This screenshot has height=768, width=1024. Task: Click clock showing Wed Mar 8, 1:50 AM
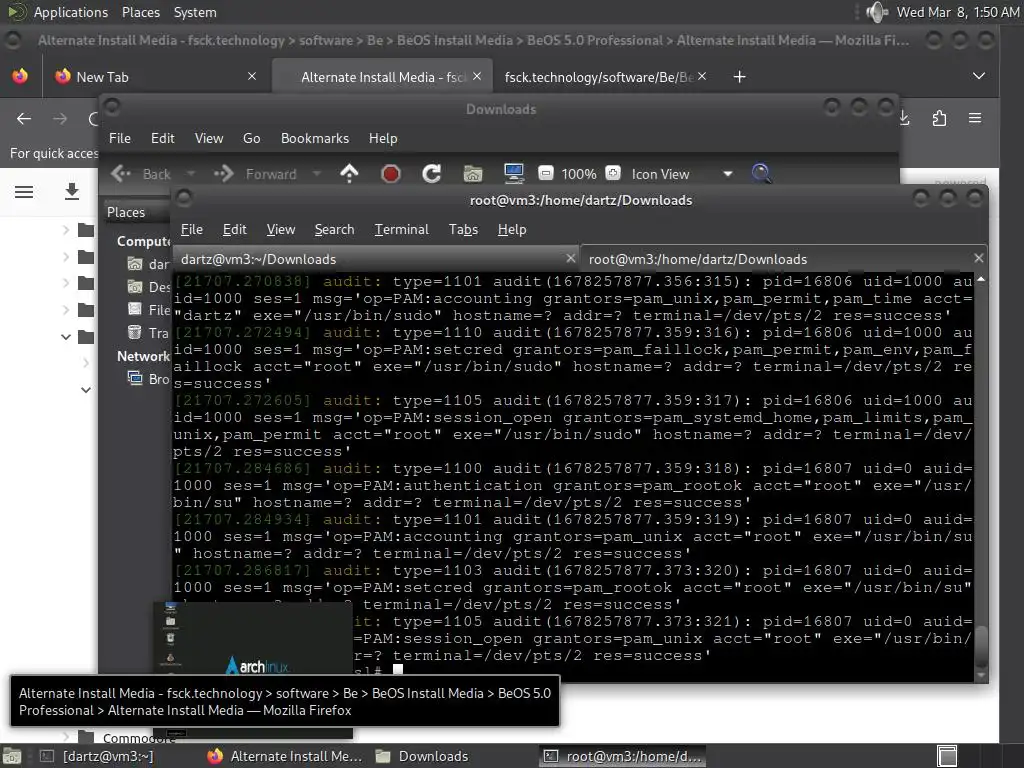957,12
